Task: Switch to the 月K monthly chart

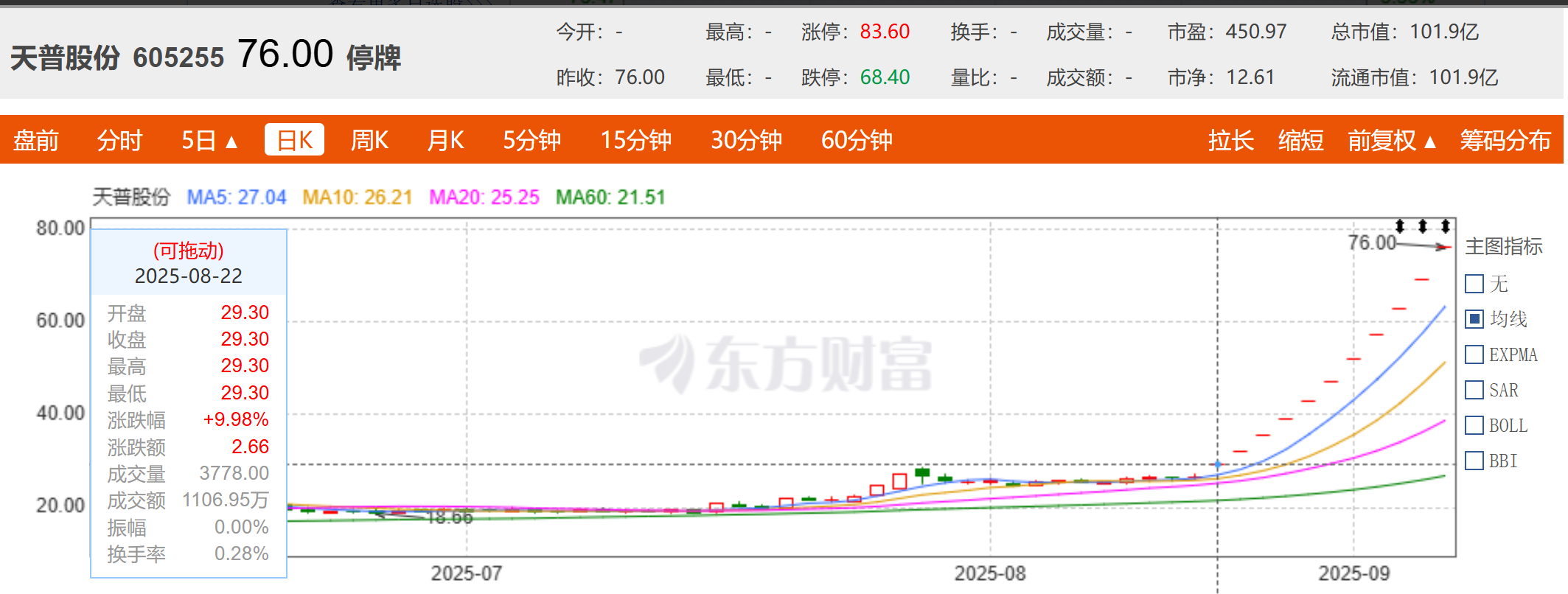Action: click(446, 139)
